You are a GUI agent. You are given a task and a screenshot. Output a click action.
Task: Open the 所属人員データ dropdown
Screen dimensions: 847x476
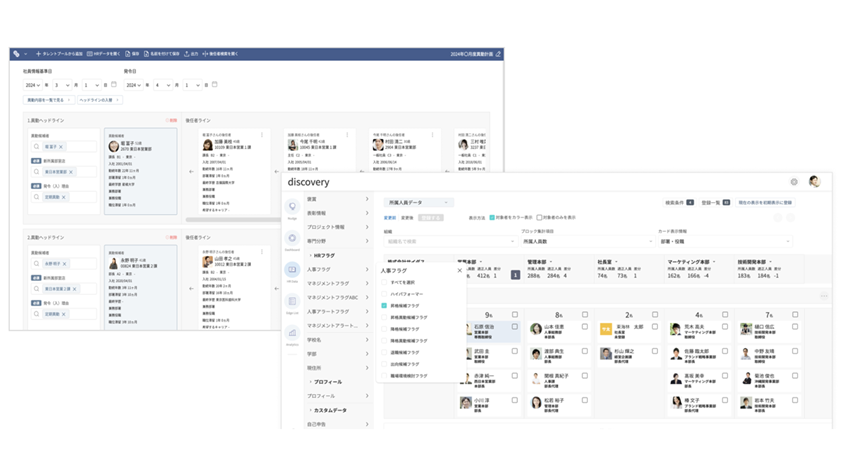coord(417,202)
